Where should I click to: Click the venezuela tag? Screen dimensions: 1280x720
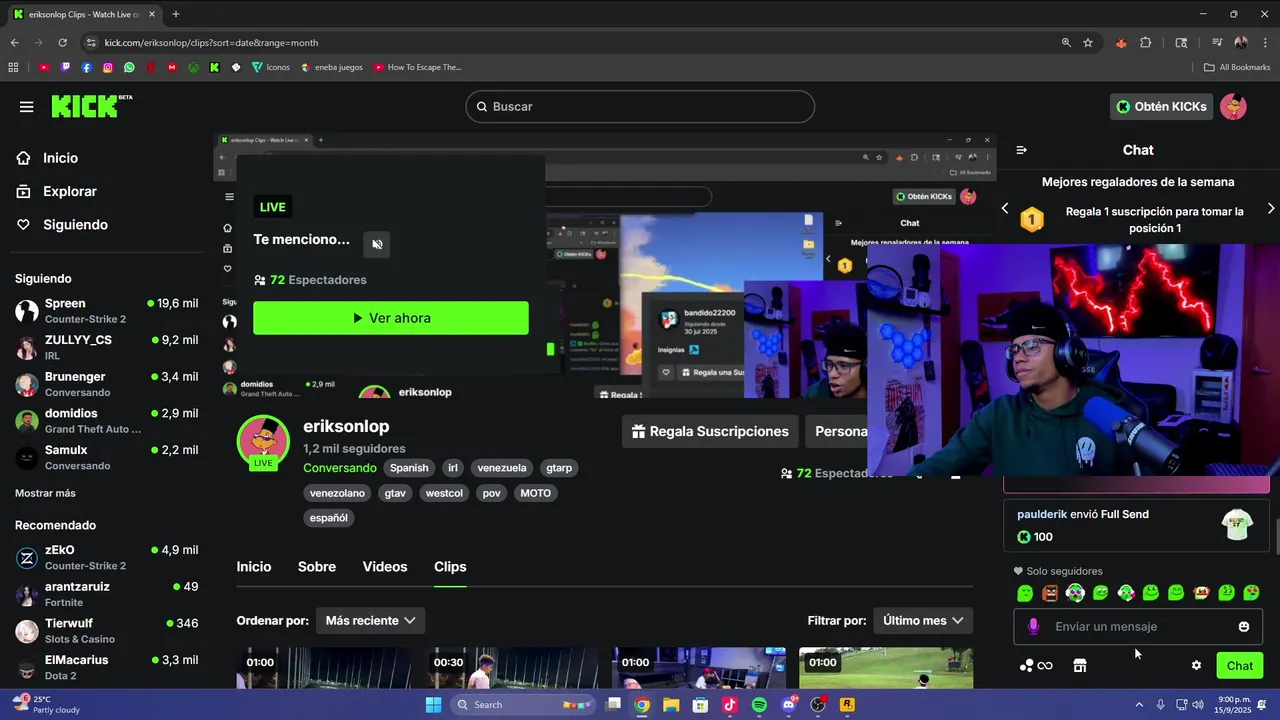point(502,468)
